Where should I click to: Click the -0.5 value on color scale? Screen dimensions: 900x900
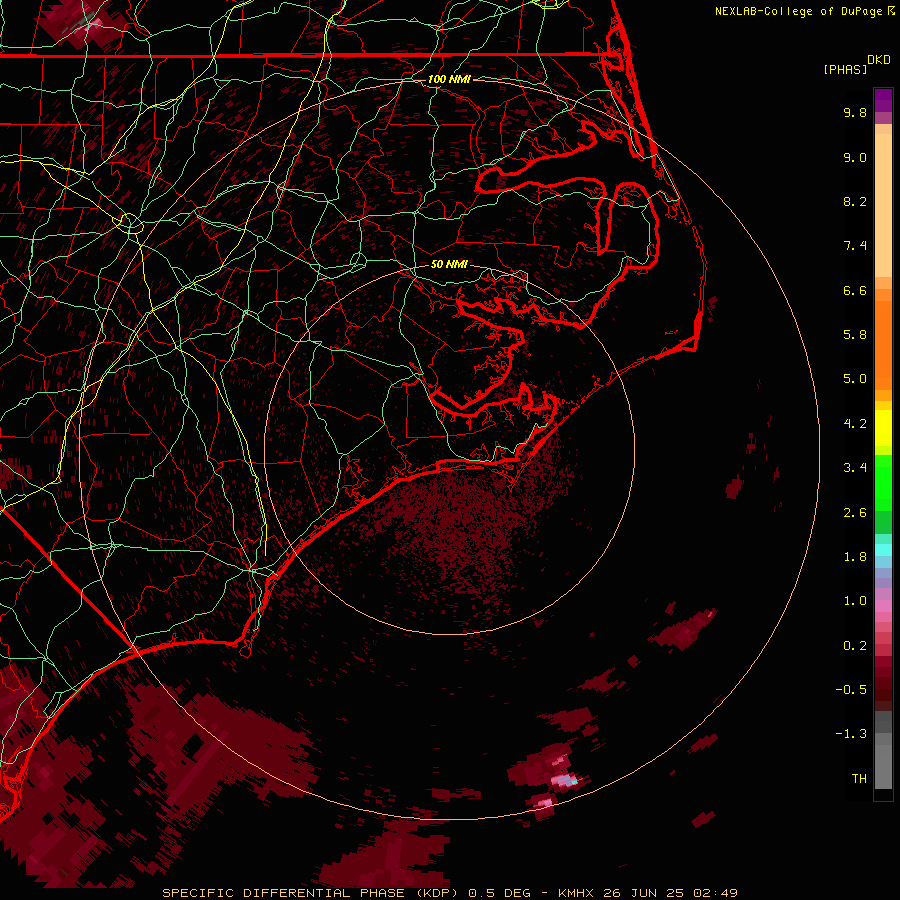tap(851, 690)
